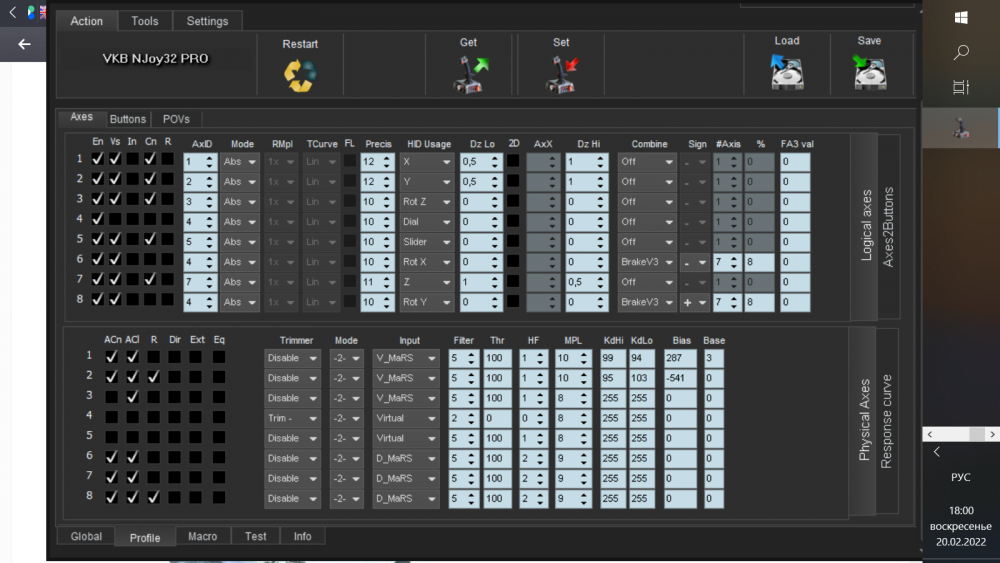Open Input dropdown for physical axis 1
Screen dimensions: 1000x563
(x=406, y=358)
